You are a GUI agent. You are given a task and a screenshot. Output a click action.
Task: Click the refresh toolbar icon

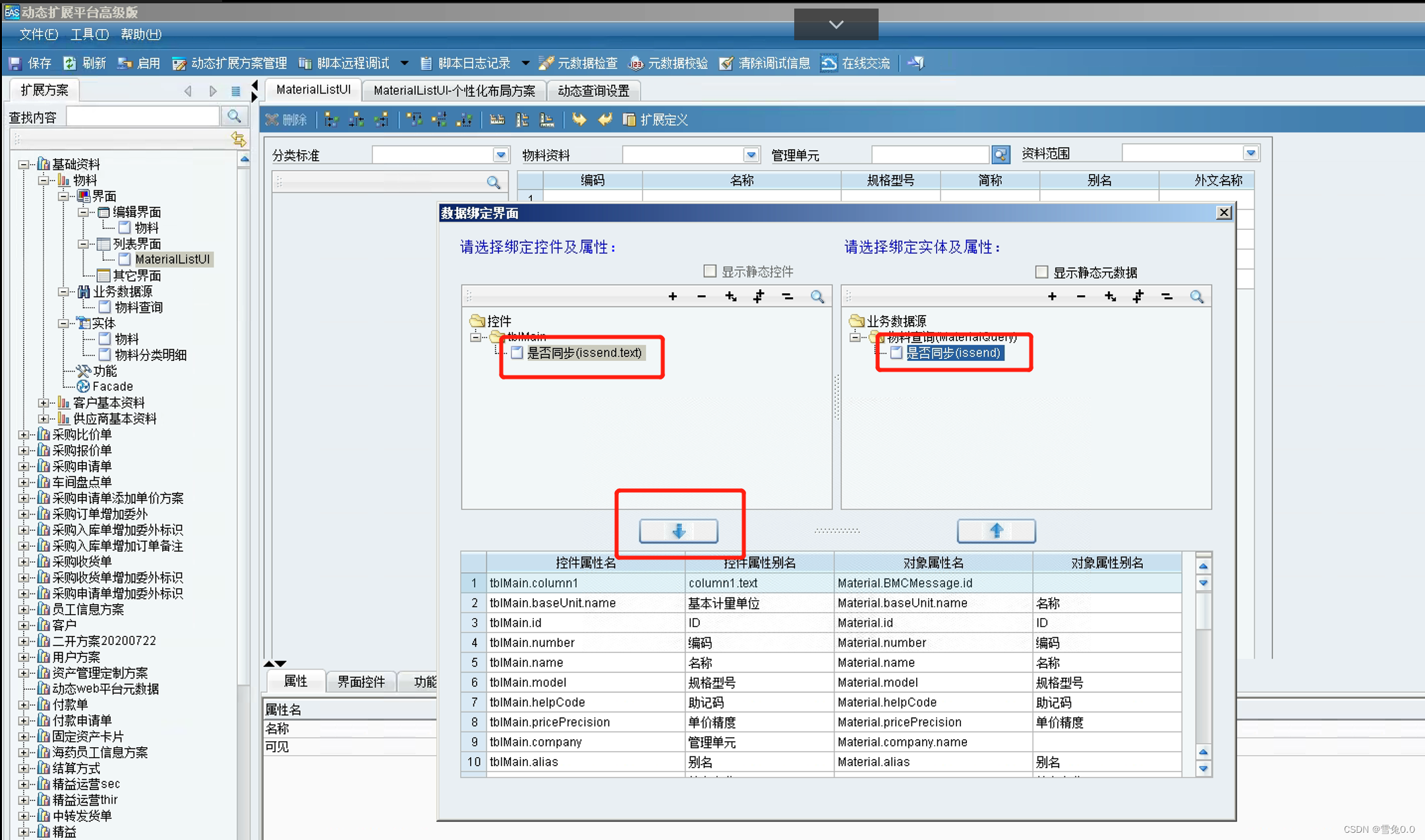point(70,63)
